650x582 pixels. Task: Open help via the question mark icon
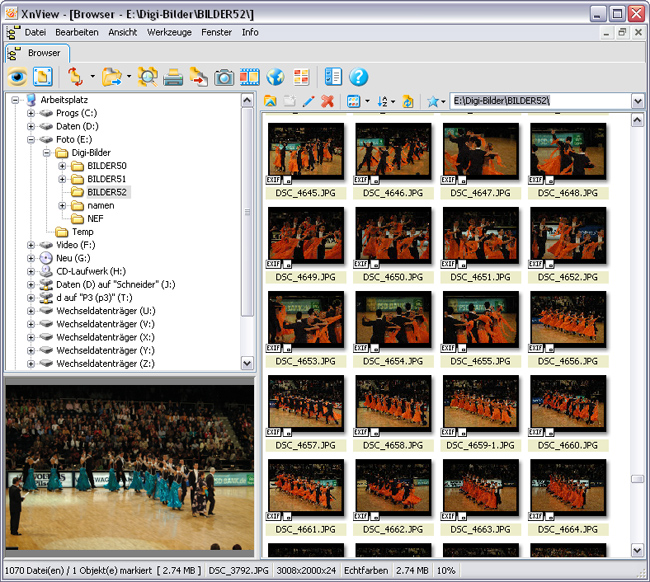click(359, 77)
